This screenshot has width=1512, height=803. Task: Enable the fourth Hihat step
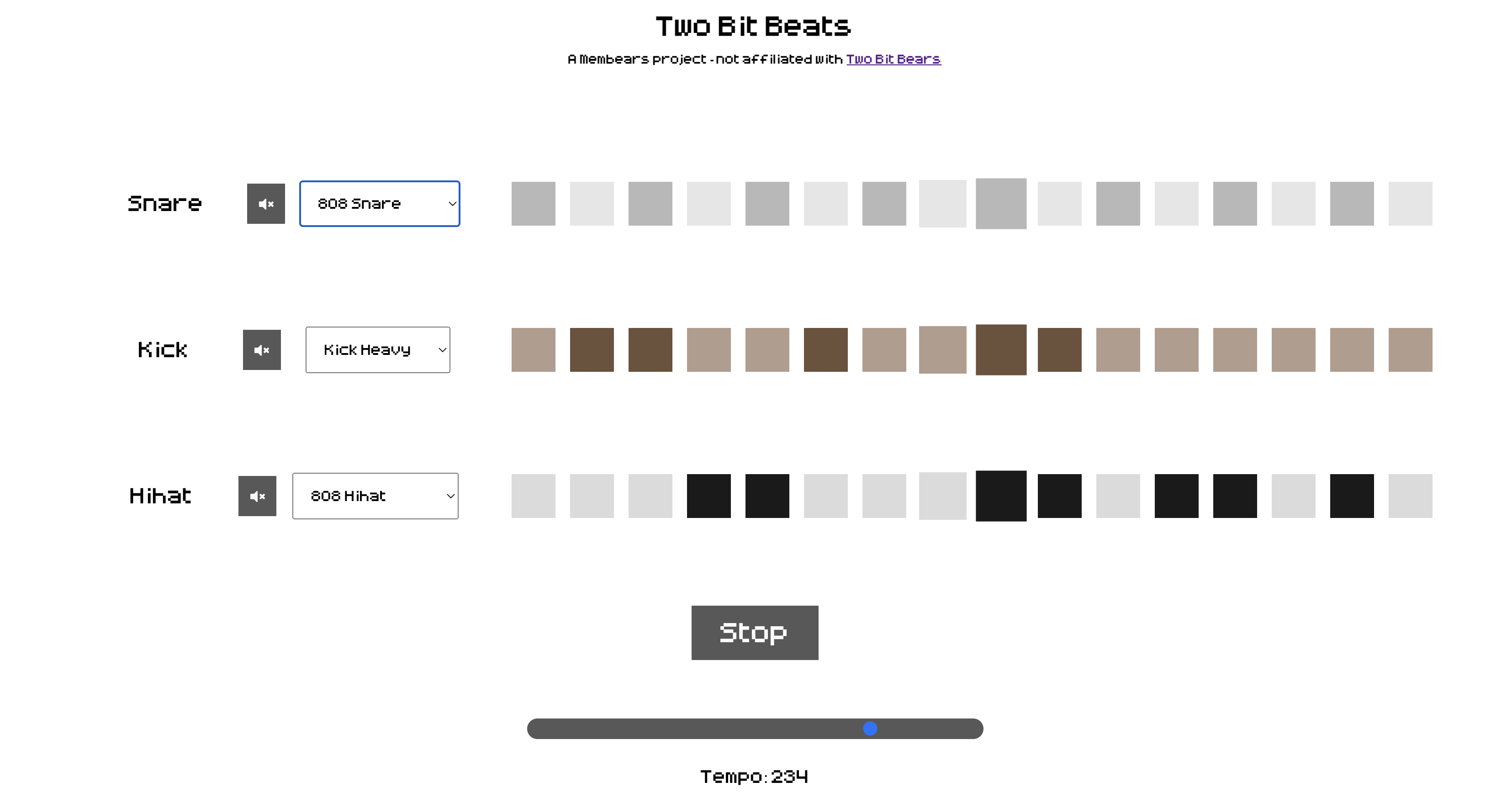click(709, 496)
